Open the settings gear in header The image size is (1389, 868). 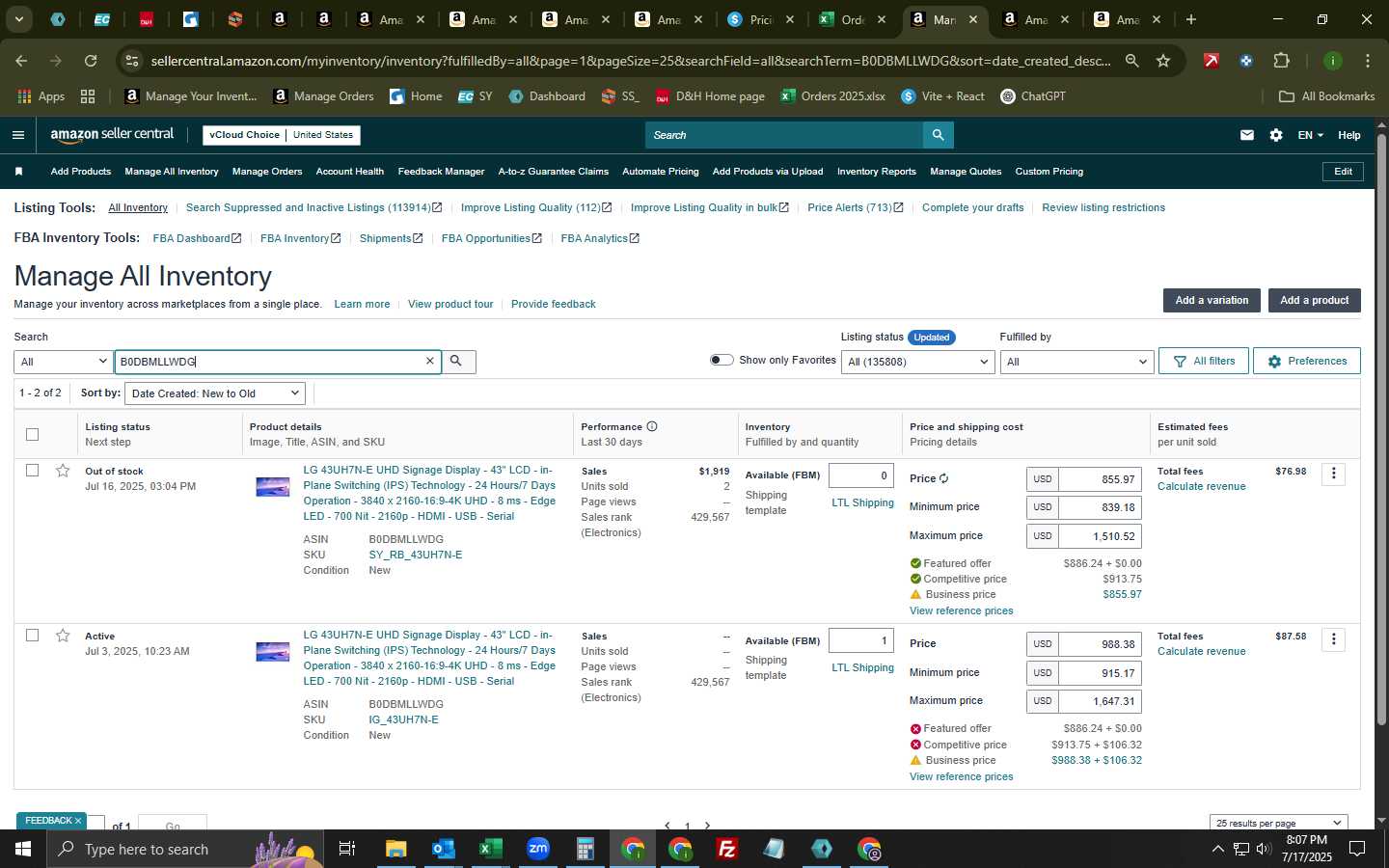click(1276, 135)
